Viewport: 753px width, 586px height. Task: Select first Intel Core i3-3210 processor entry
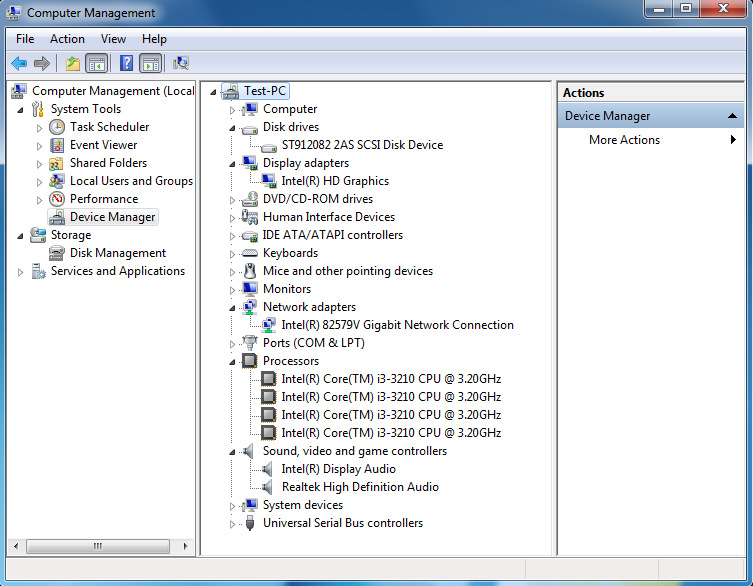(x=391, y=379)
